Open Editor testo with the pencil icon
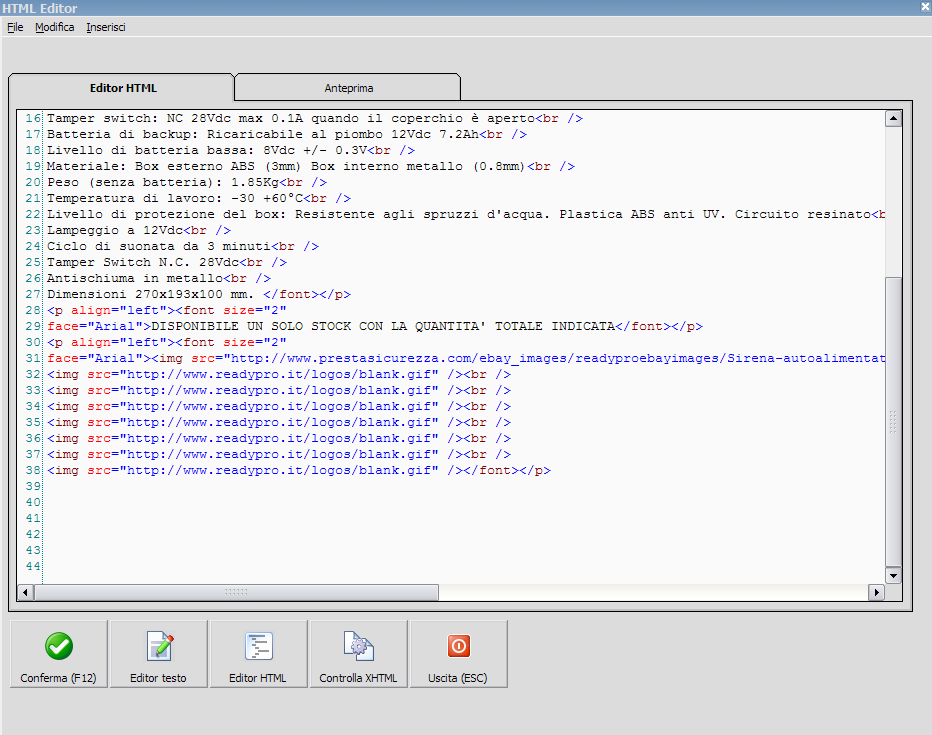 (159, 646)
